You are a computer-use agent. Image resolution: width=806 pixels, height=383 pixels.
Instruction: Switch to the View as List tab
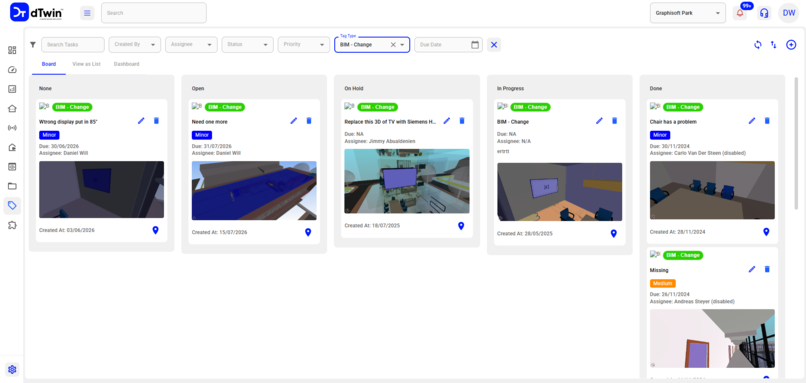tap(86, 64)
